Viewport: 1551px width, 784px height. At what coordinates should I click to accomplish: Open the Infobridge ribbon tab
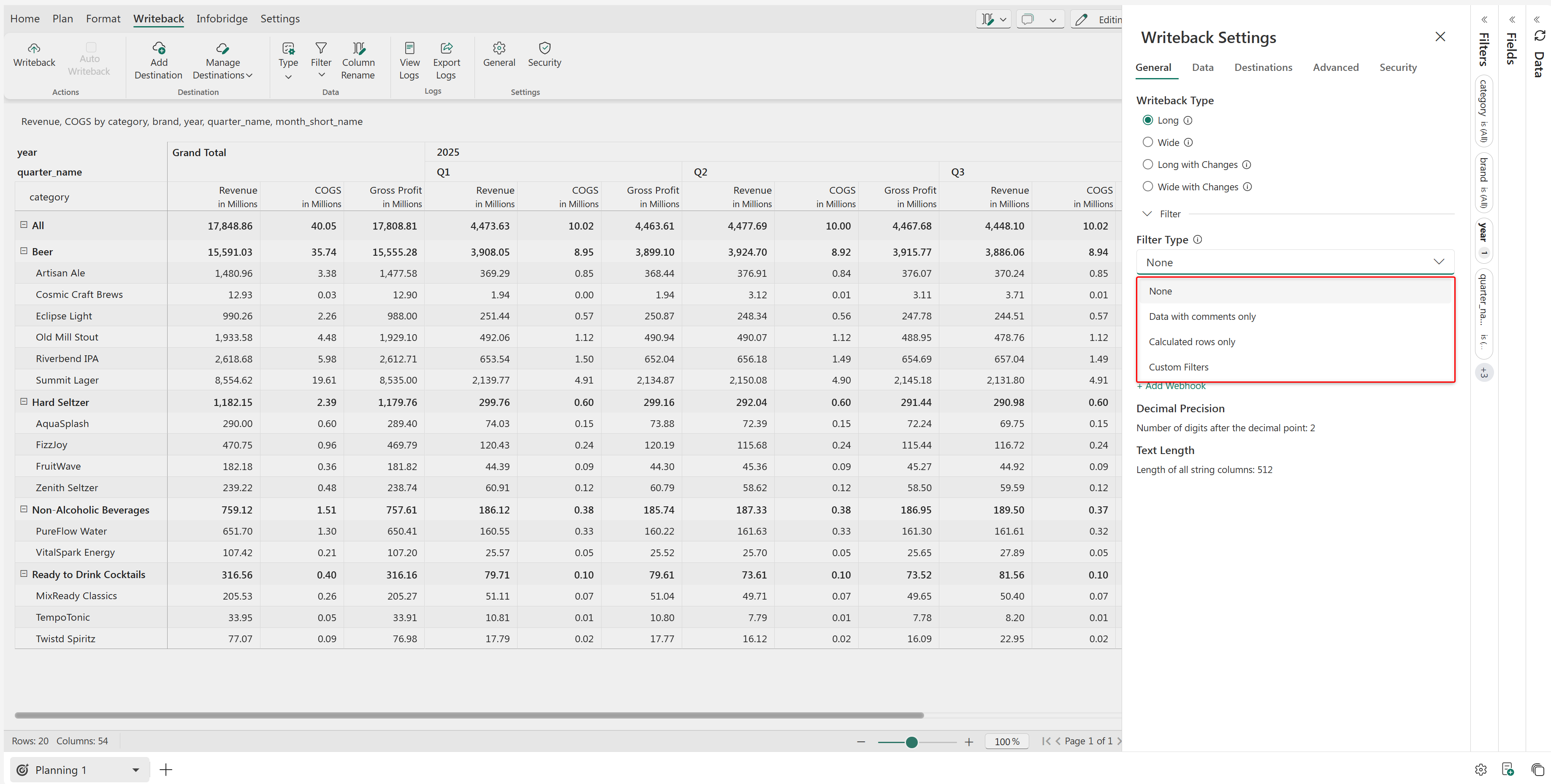(x=222, y=19)
